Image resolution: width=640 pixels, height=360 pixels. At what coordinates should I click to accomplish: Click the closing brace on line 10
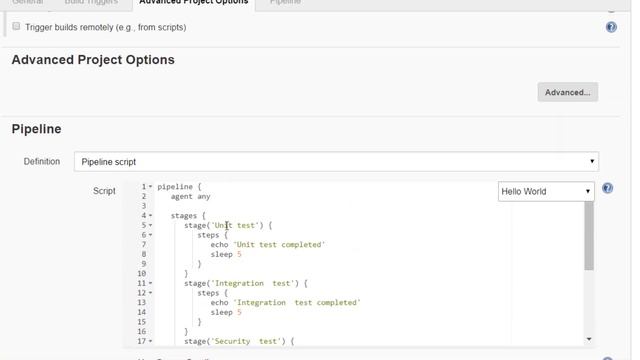(x=186, y=274)
